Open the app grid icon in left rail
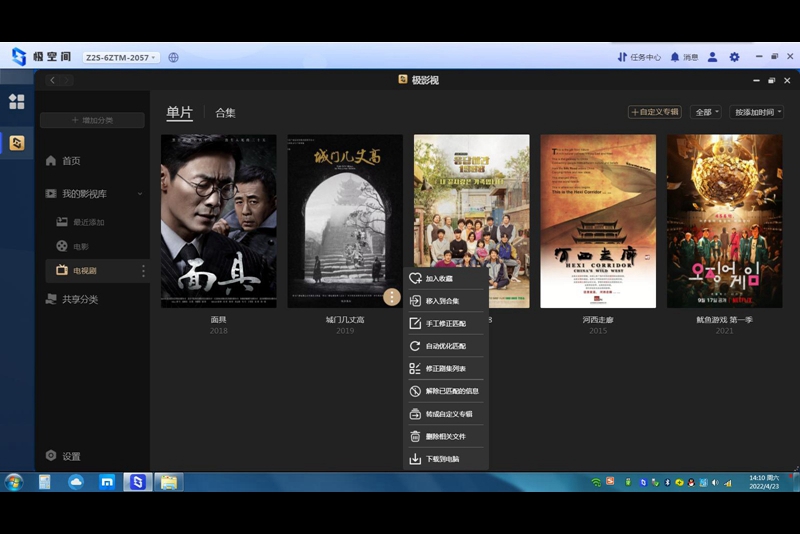Image resolution: width=800 pixels, height=534 pixels. coord(16,101)
